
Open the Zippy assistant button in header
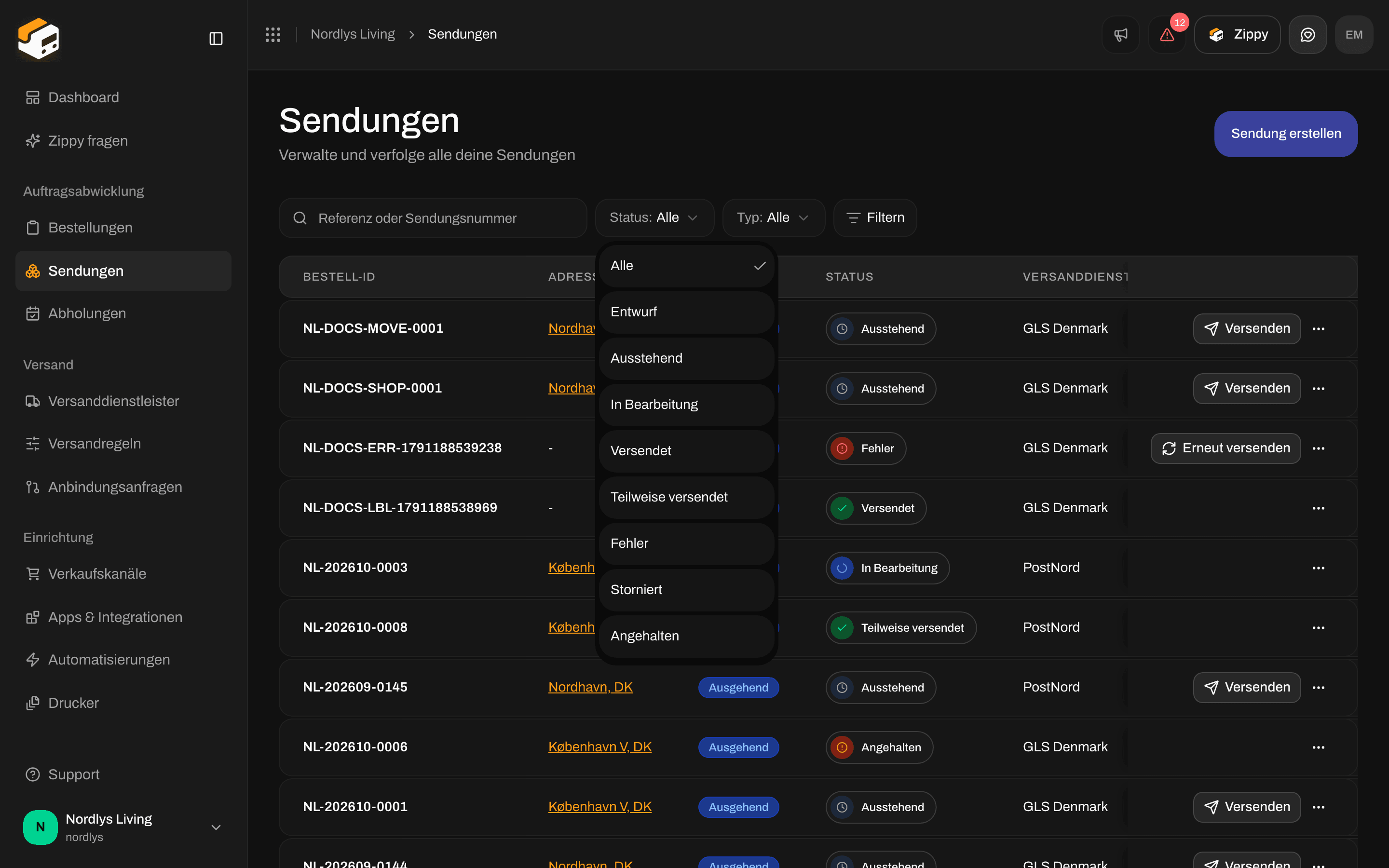click(1237, 34)
